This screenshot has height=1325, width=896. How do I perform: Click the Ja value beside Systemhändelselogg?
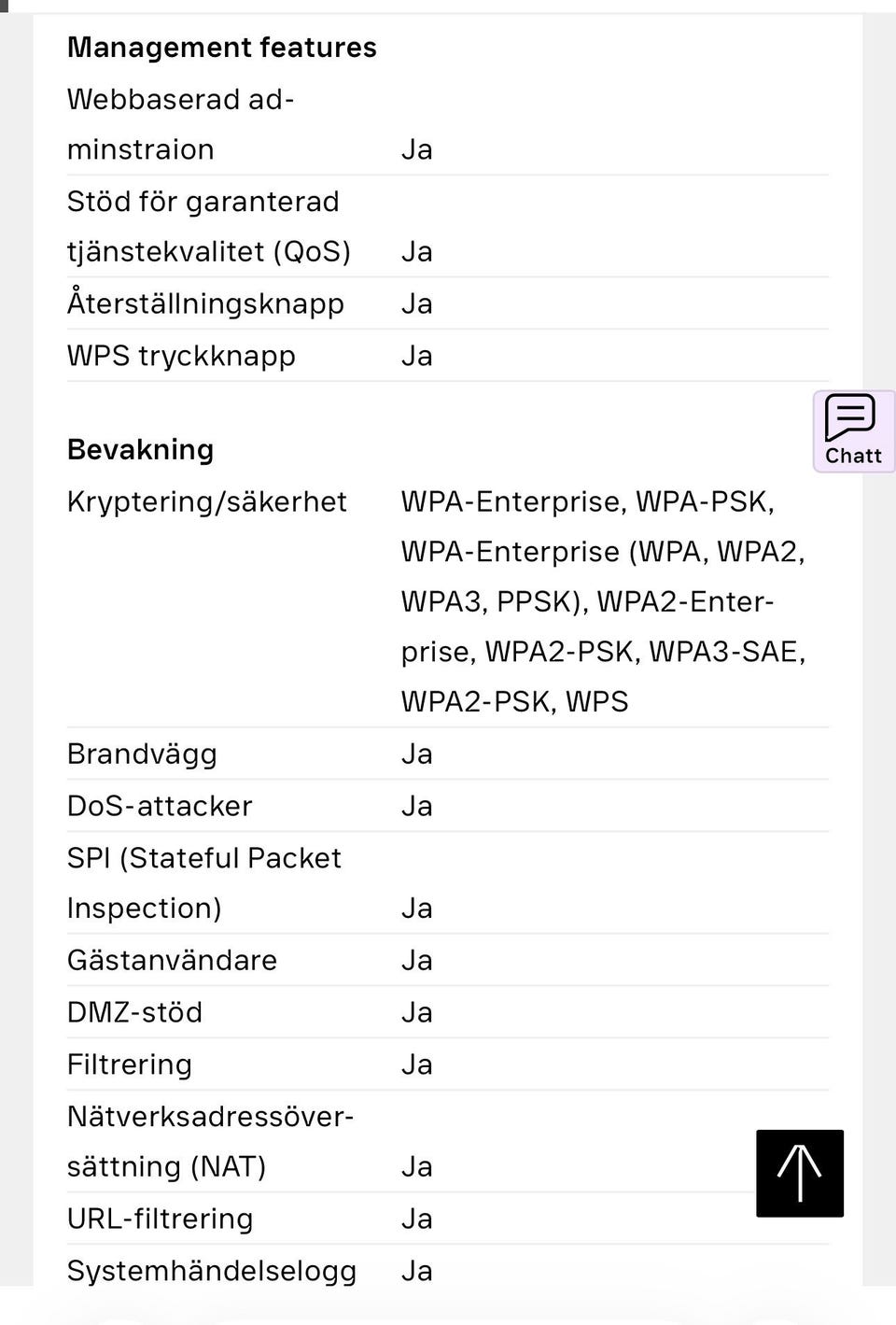pos(417,1272)
